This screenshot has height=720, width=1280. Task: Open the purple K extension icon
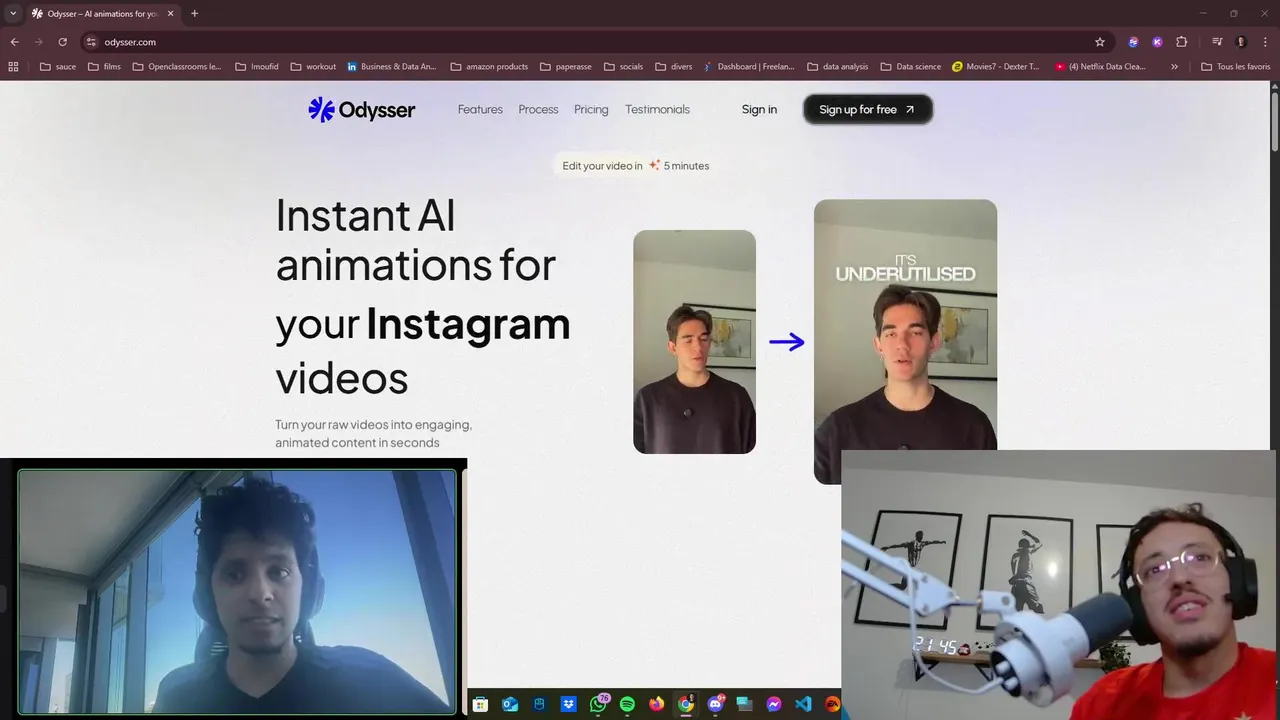click(1157, 42)
